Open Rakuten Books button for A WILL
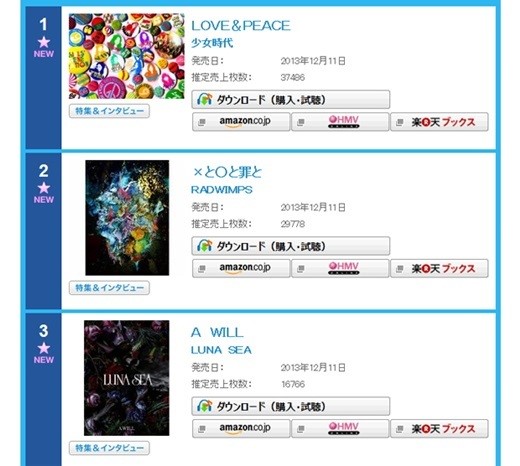This screenshot has width=520, height=466. (439, 428)
